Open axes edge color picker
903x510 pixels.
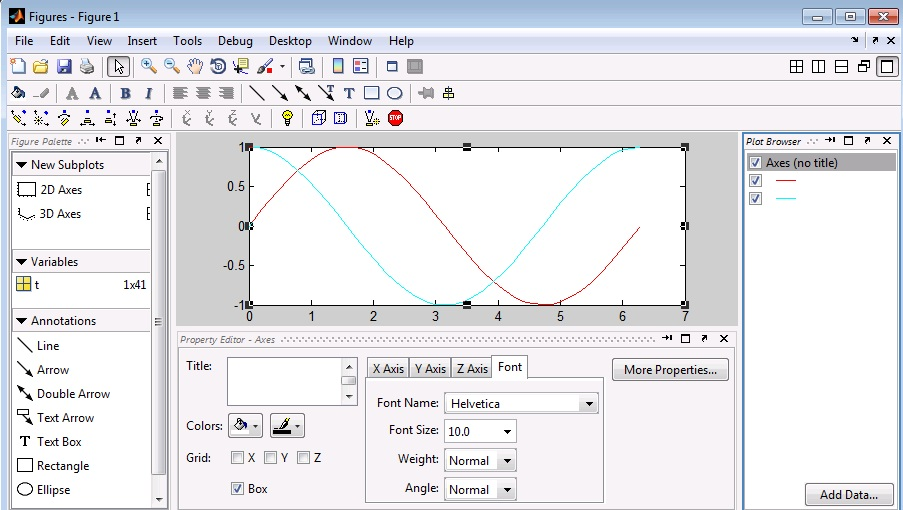pos(287,426)
